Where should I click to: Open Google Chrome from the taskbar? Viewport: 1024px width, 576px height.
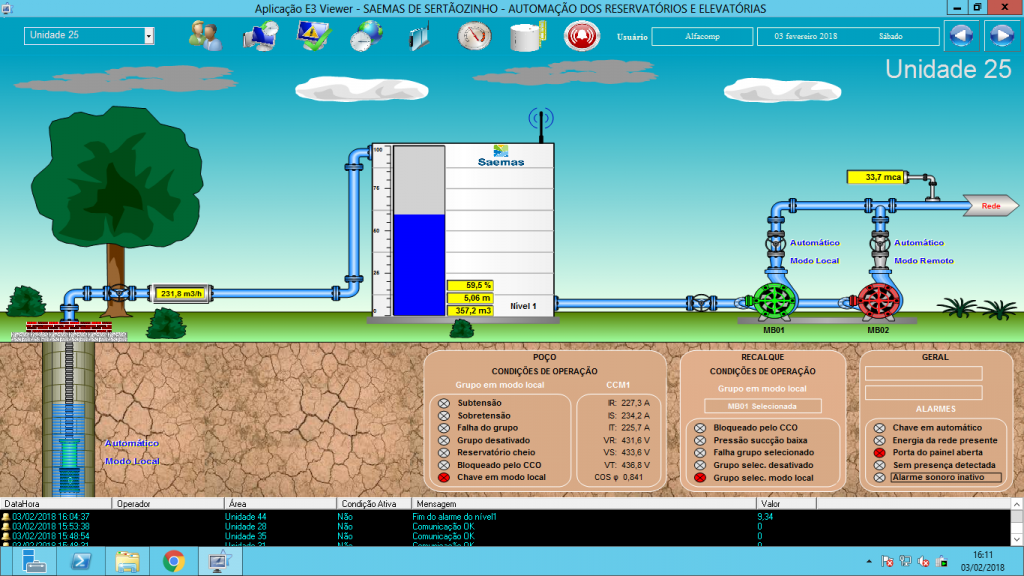click(x=173, y=561)
